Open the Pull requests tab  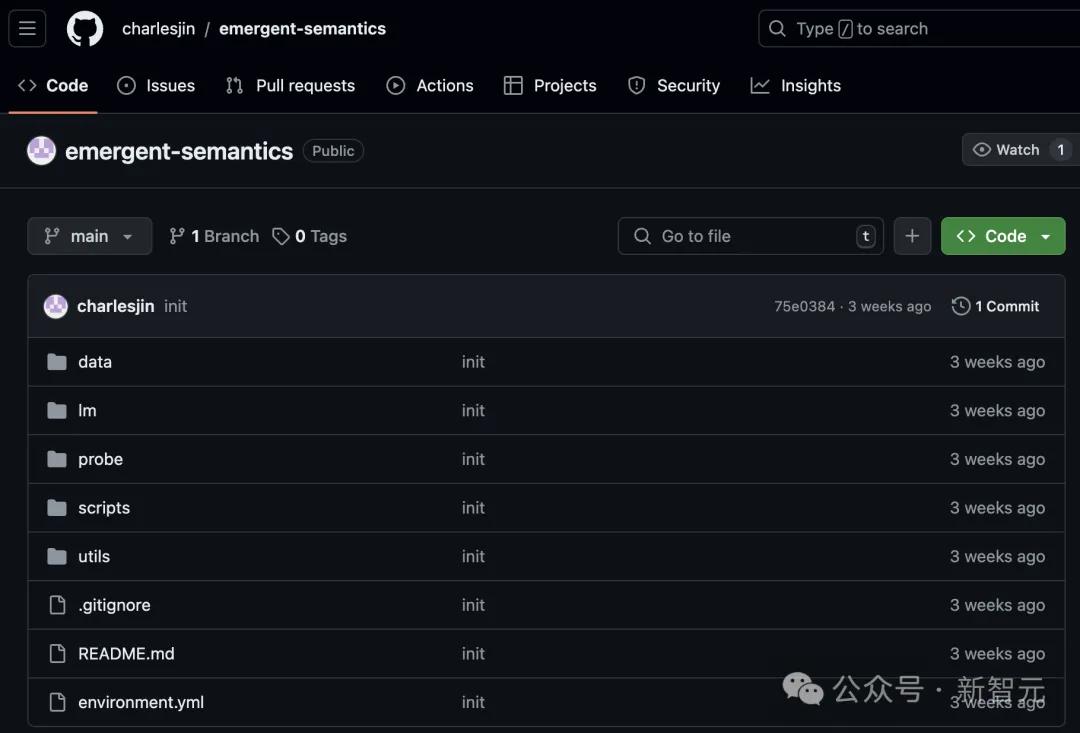(290, 86)
